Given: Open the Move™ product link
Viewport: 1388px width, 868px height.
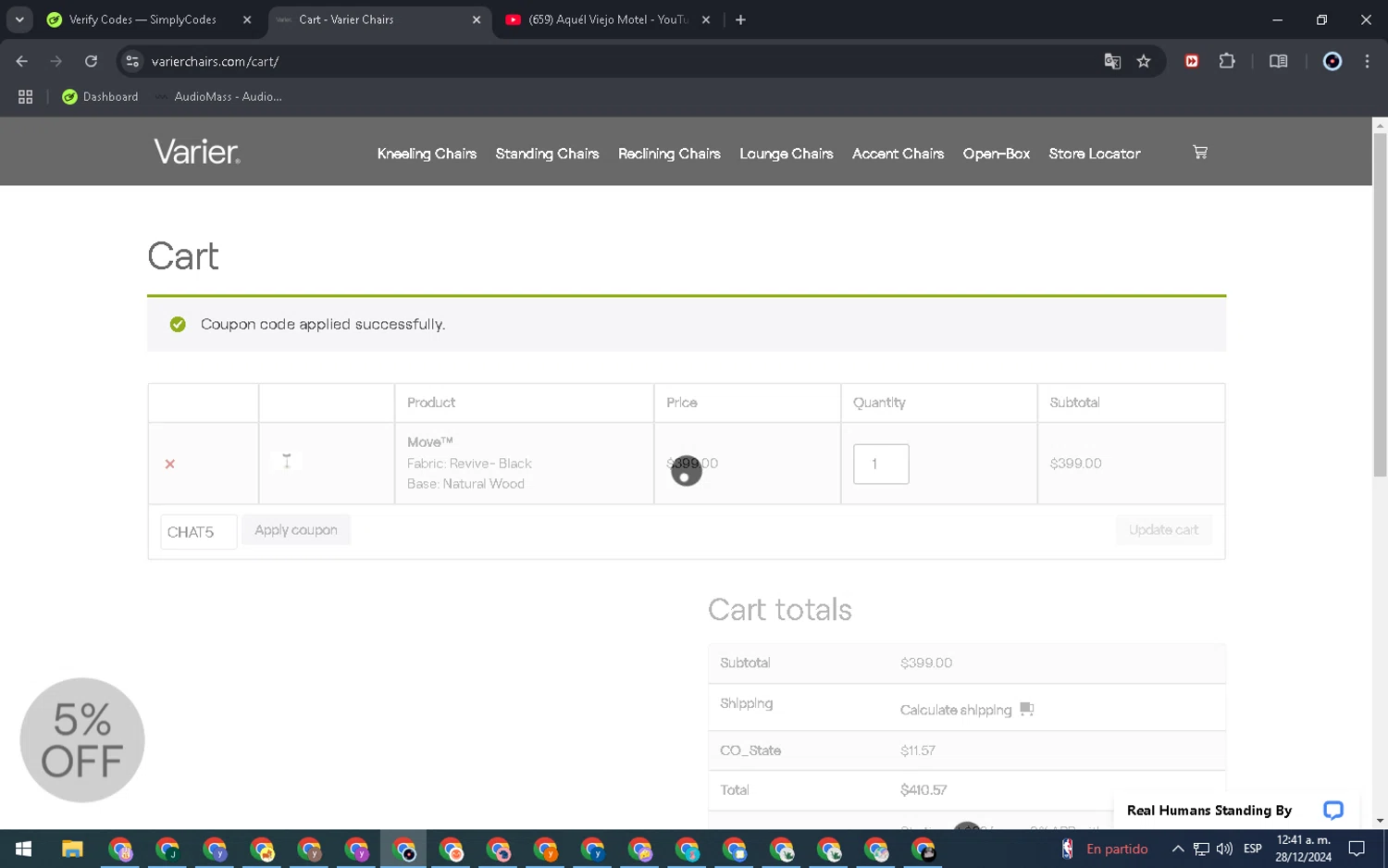Looking at the screenshot, I should [429, 442].
